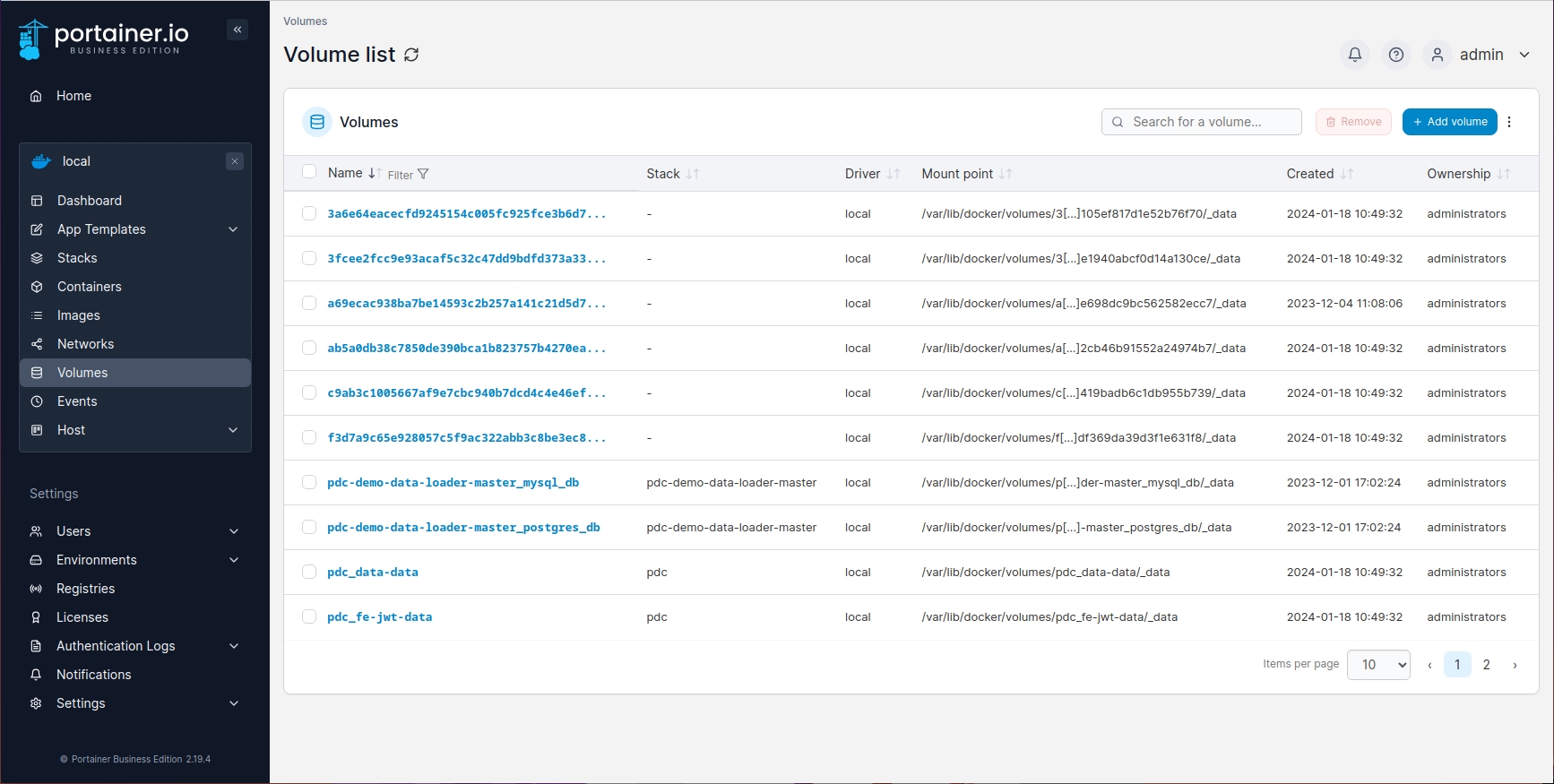Screen dimensions: 1554x784
Task: Open Images in the sidebar
Action: (78, 315)
